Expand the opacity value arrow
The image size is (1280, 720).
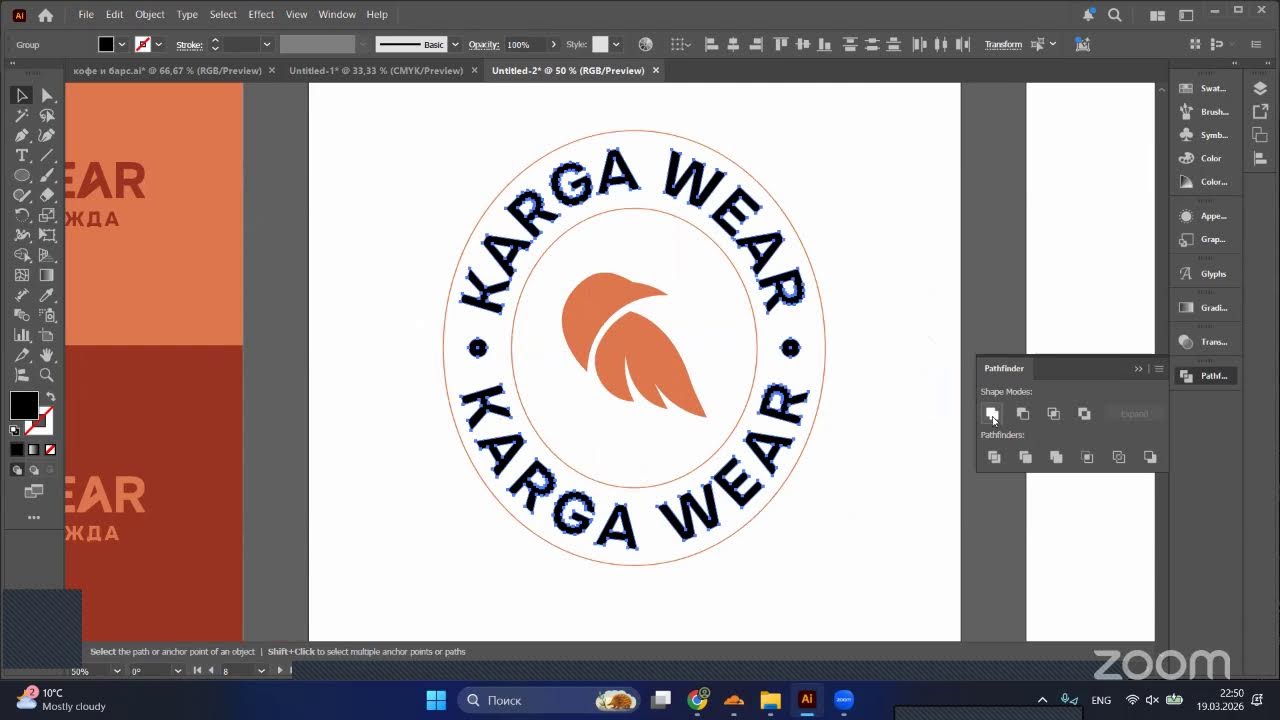click(553, 45)
